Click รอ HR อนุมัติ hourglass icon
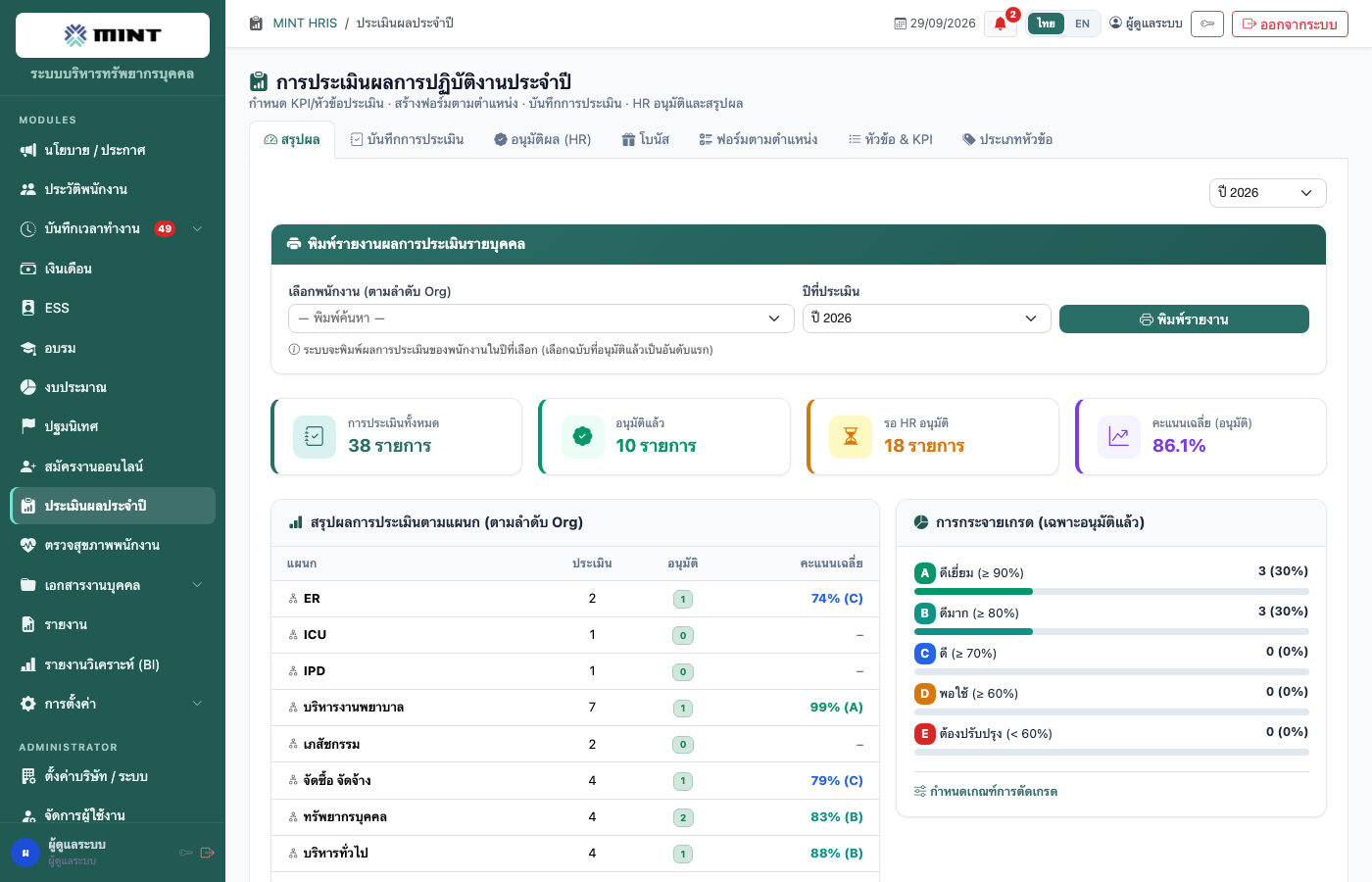The width and height of the screenshot is (1372, 882). (851, 437)
